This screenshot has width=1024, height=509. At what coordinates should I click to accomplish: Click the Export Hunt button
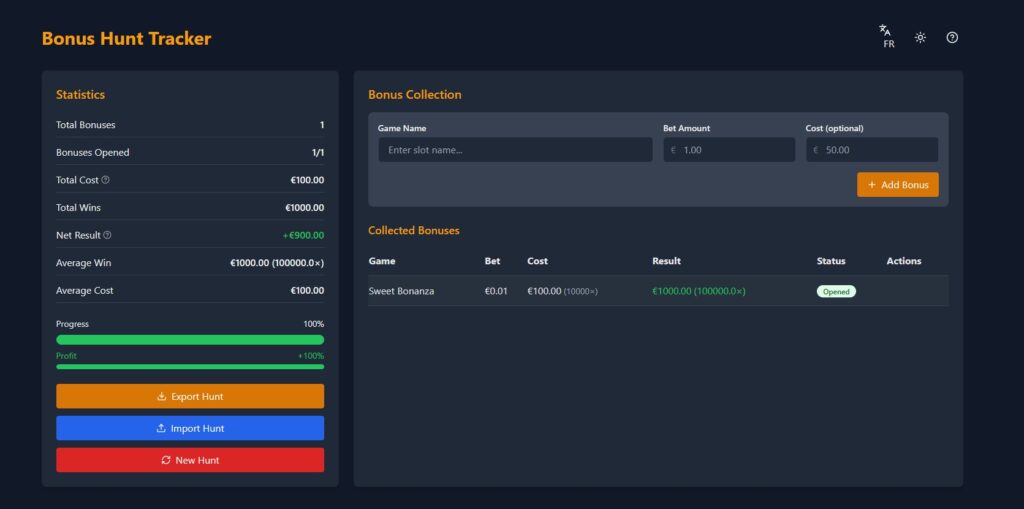coord(190,396)
